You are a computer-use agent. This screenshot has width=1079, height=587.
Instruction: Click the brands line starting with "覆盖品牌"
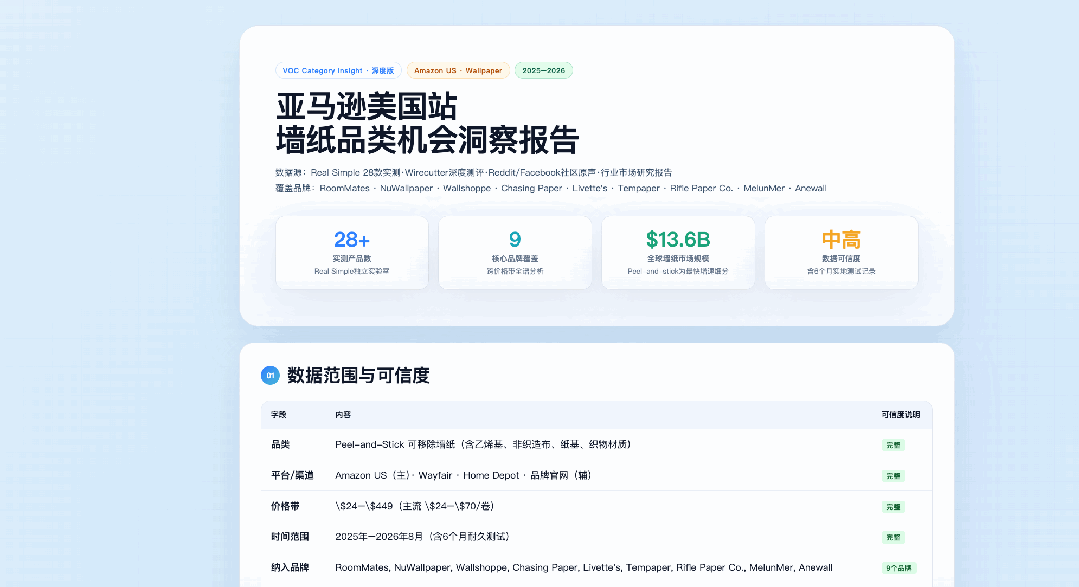point(551,188)
